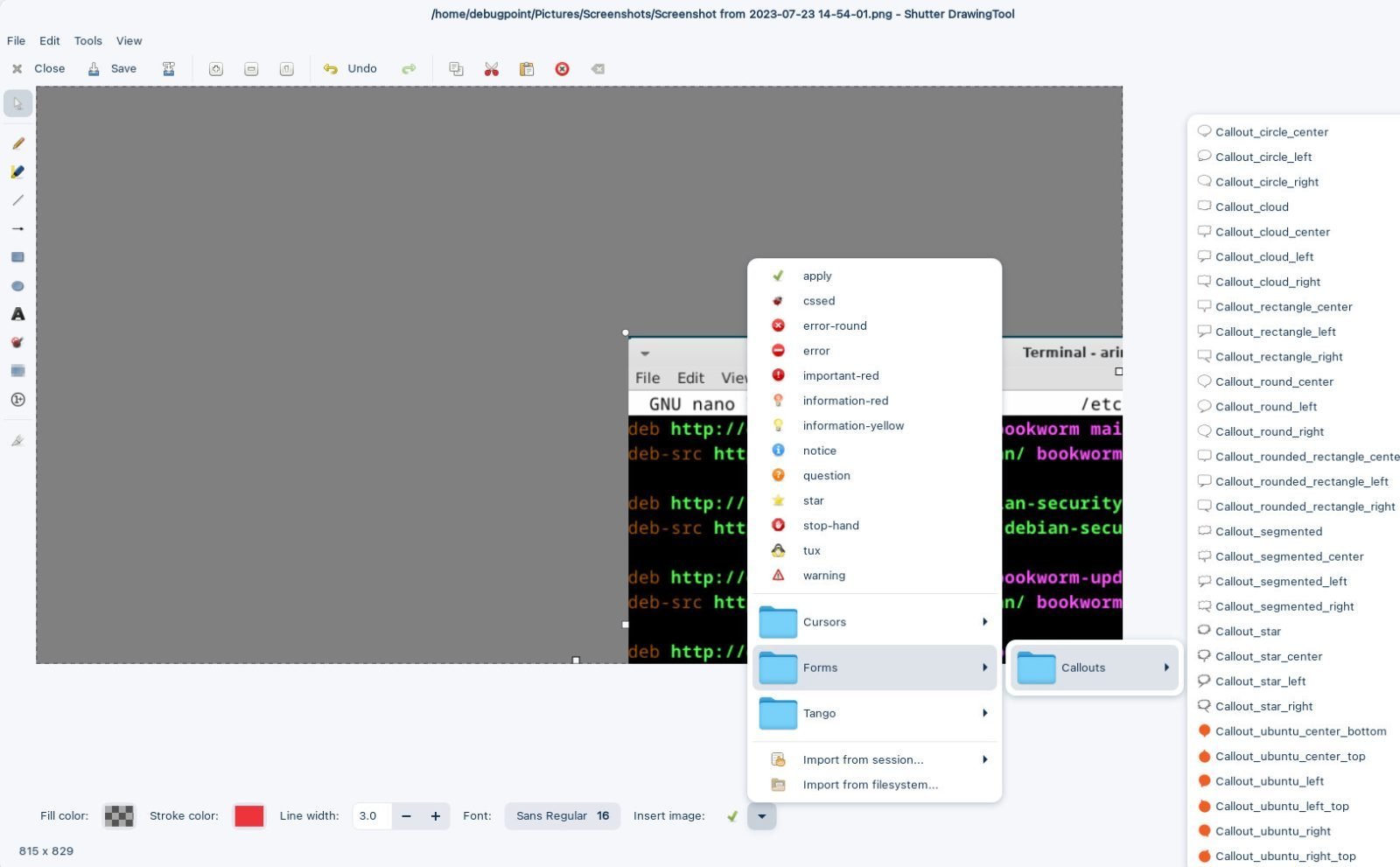Apply the green checkmark to insert image
Viewport: 1400px width, 867px height.
click(x=732, y=815)
